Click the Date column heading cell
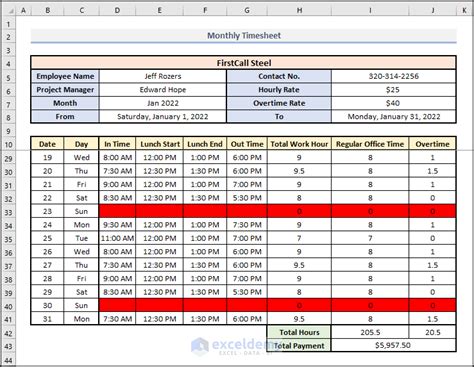Screen dimensions: 474x367 coord(47,144)
